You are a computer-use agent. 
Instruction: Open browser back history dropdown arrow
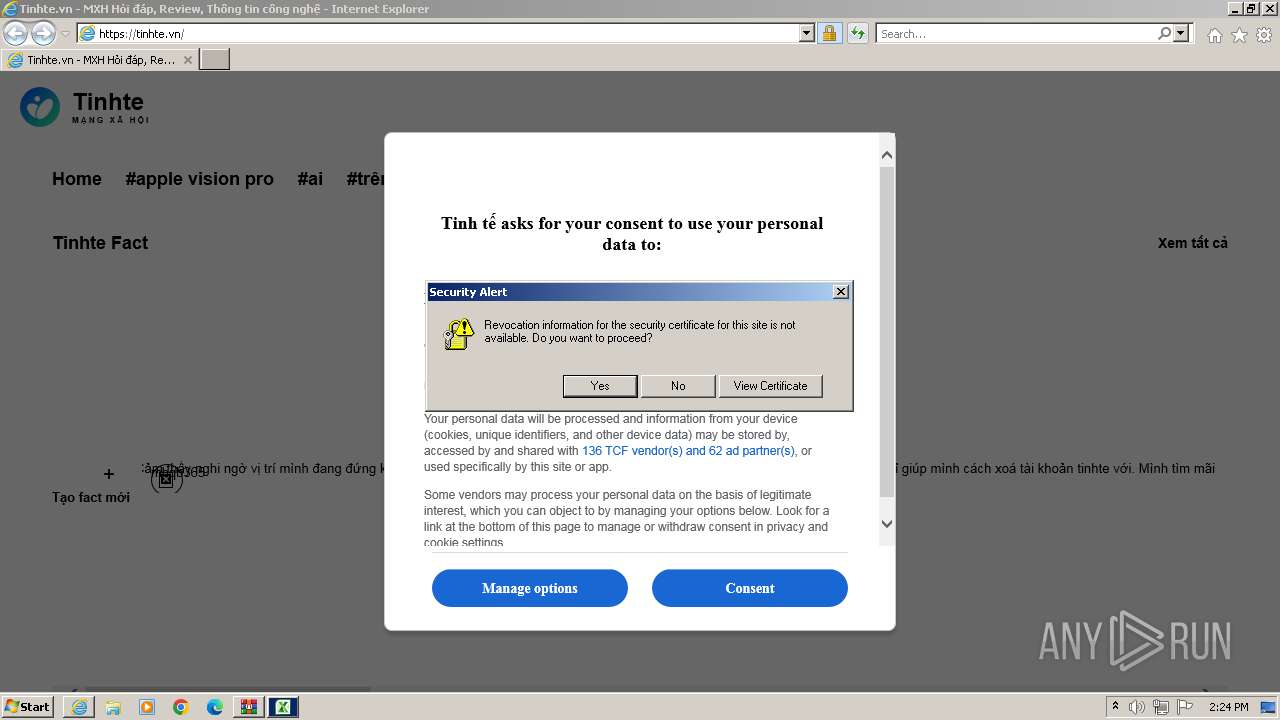pyautogui.click(x=65, y=34)
